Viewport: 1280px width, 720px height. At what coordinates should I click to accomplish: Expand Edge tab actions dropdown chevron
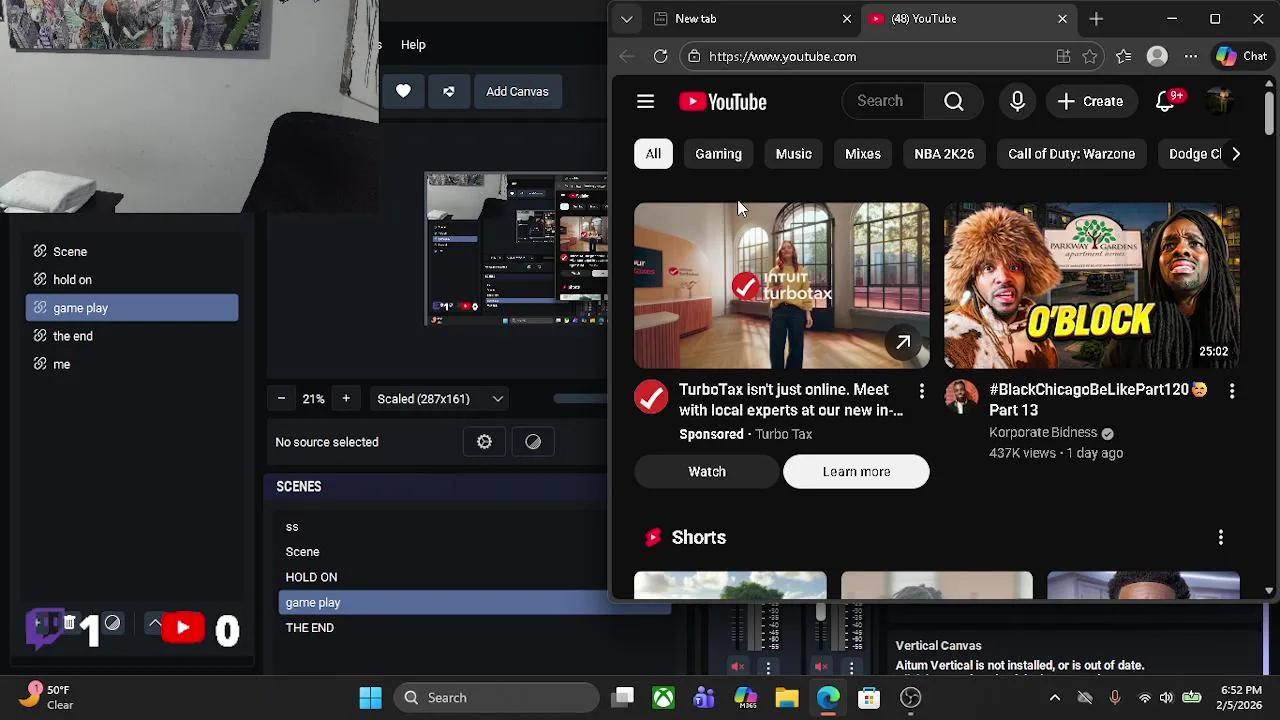click(626, 19)
